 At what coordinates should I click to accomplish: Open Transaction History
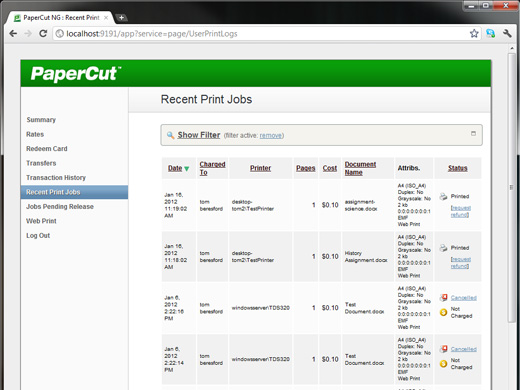[56, 178]
